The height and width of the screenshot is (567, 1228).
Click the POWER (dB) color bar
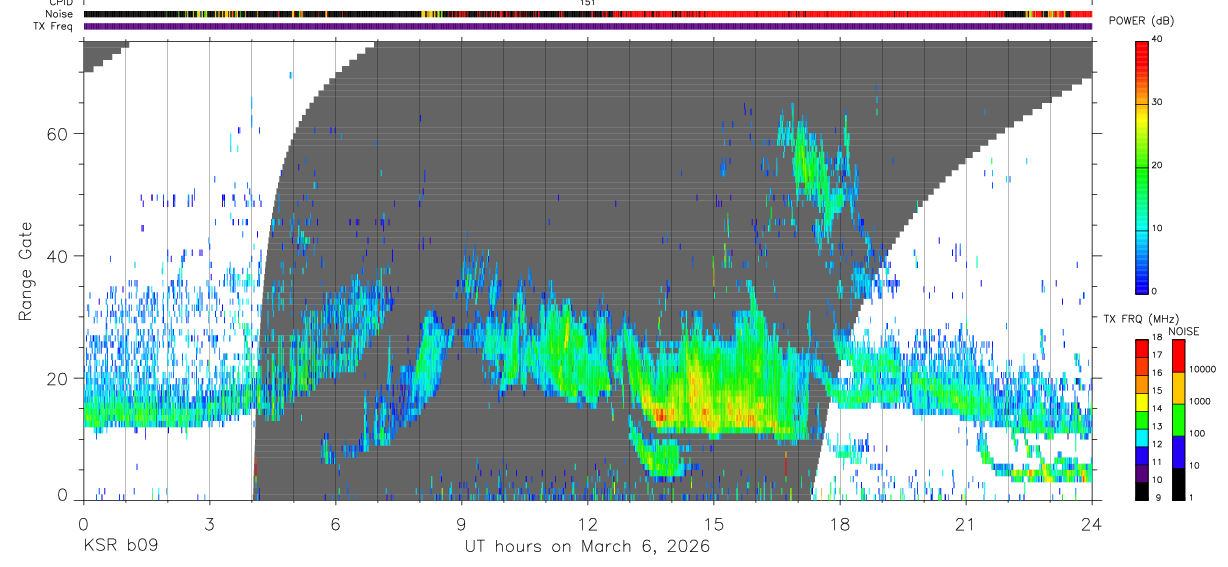[x=1141, y=166]
